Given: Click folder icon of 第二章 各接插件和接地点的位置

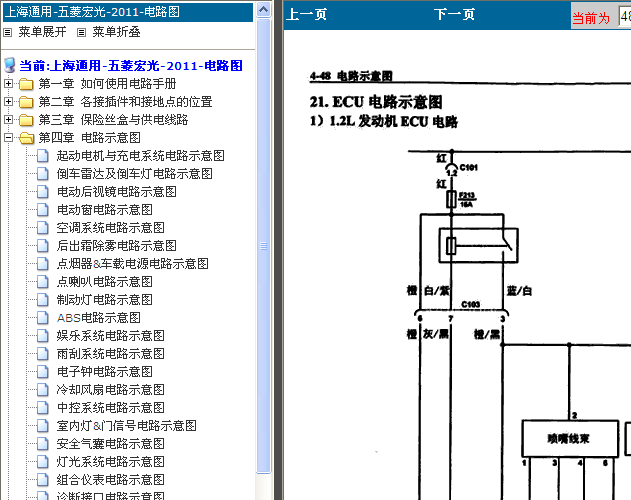Looking at the screenshot, I should coord(26,102).
